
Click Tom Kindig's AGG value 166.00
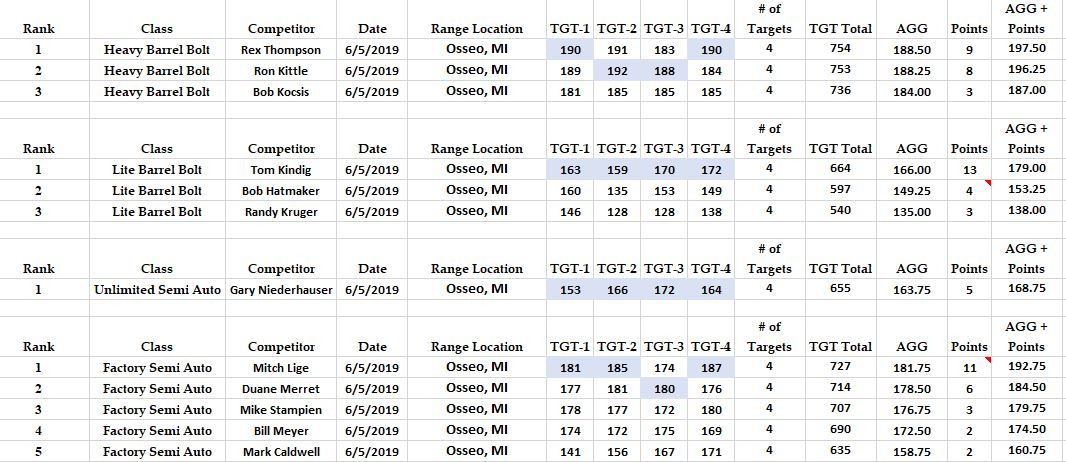911,170
